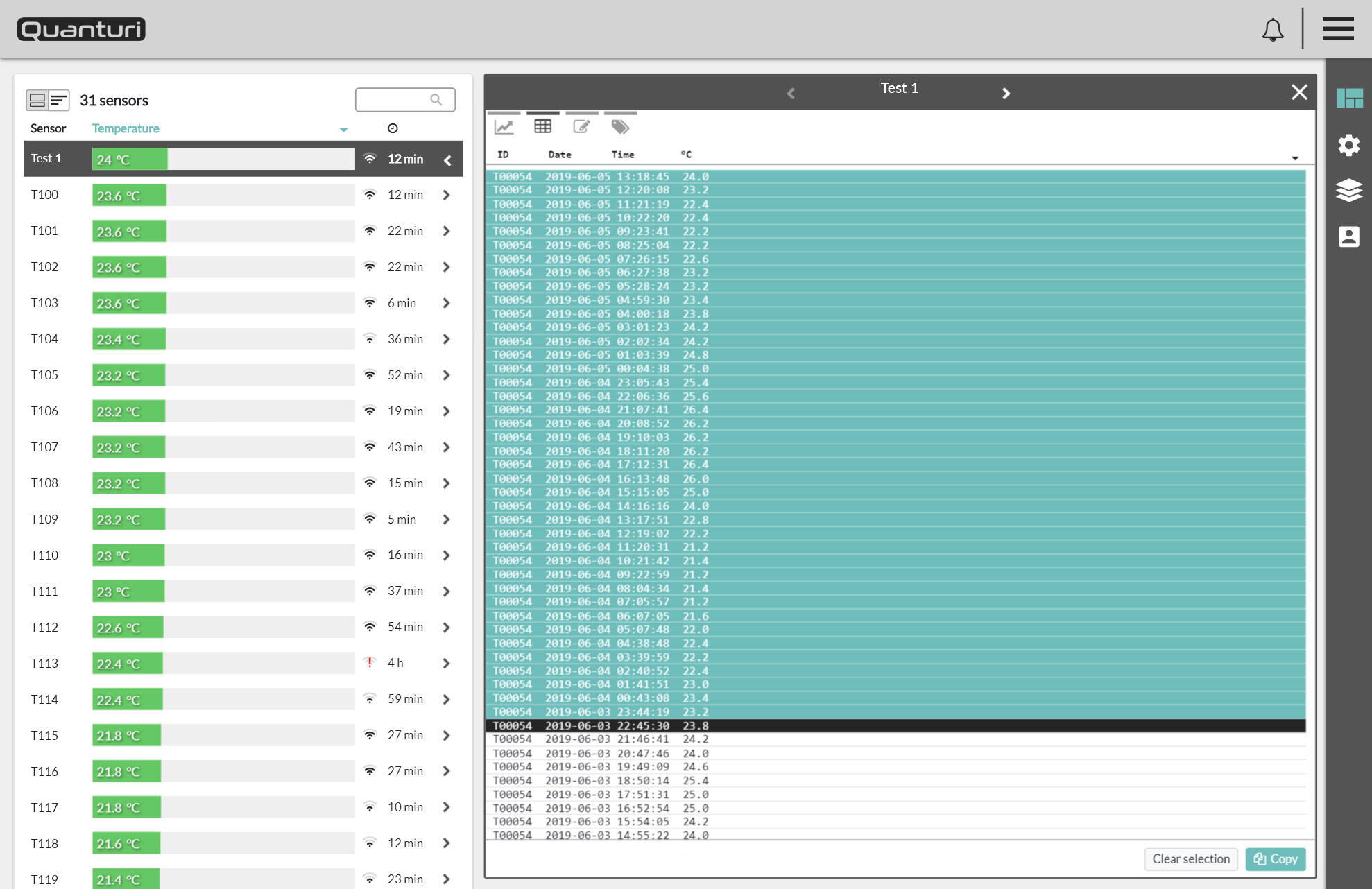Switch to the chart graph tab
The image size is (1372, 889).
pyautogui.click(x=504, y=126)
